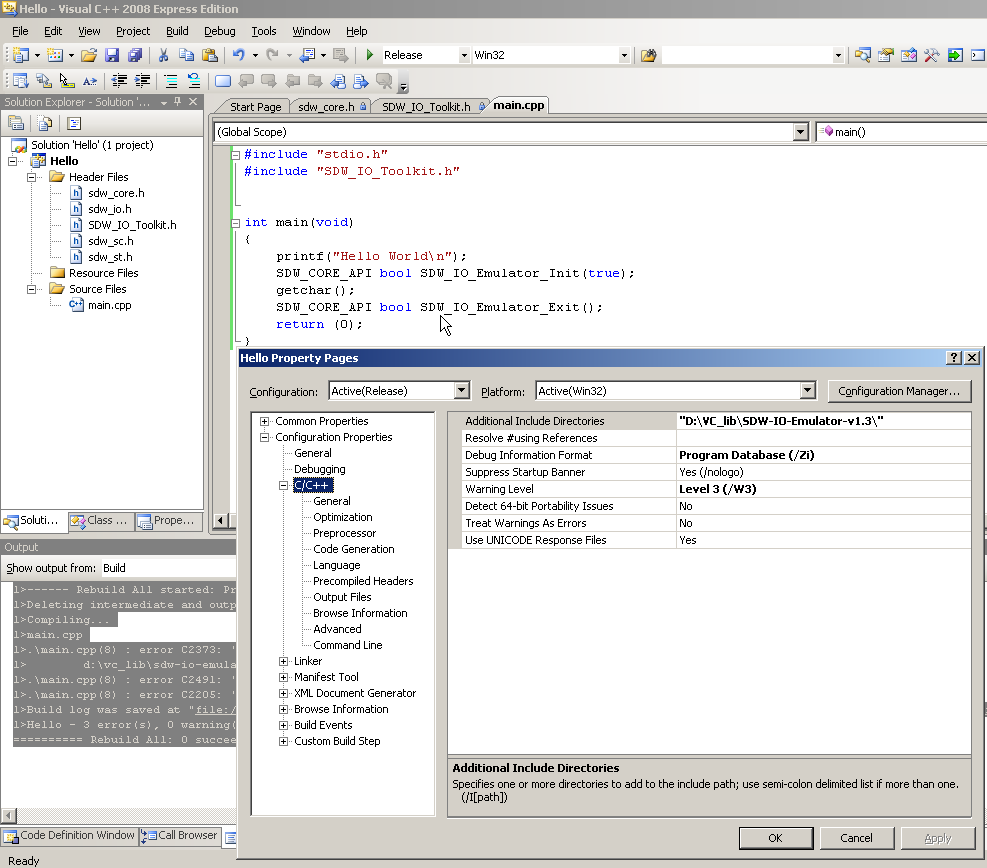Screen dimensions: 987x868
Task: Switch to the Class View tab at panel bottom
Action: pyautogui.click(x=100, y=521)
